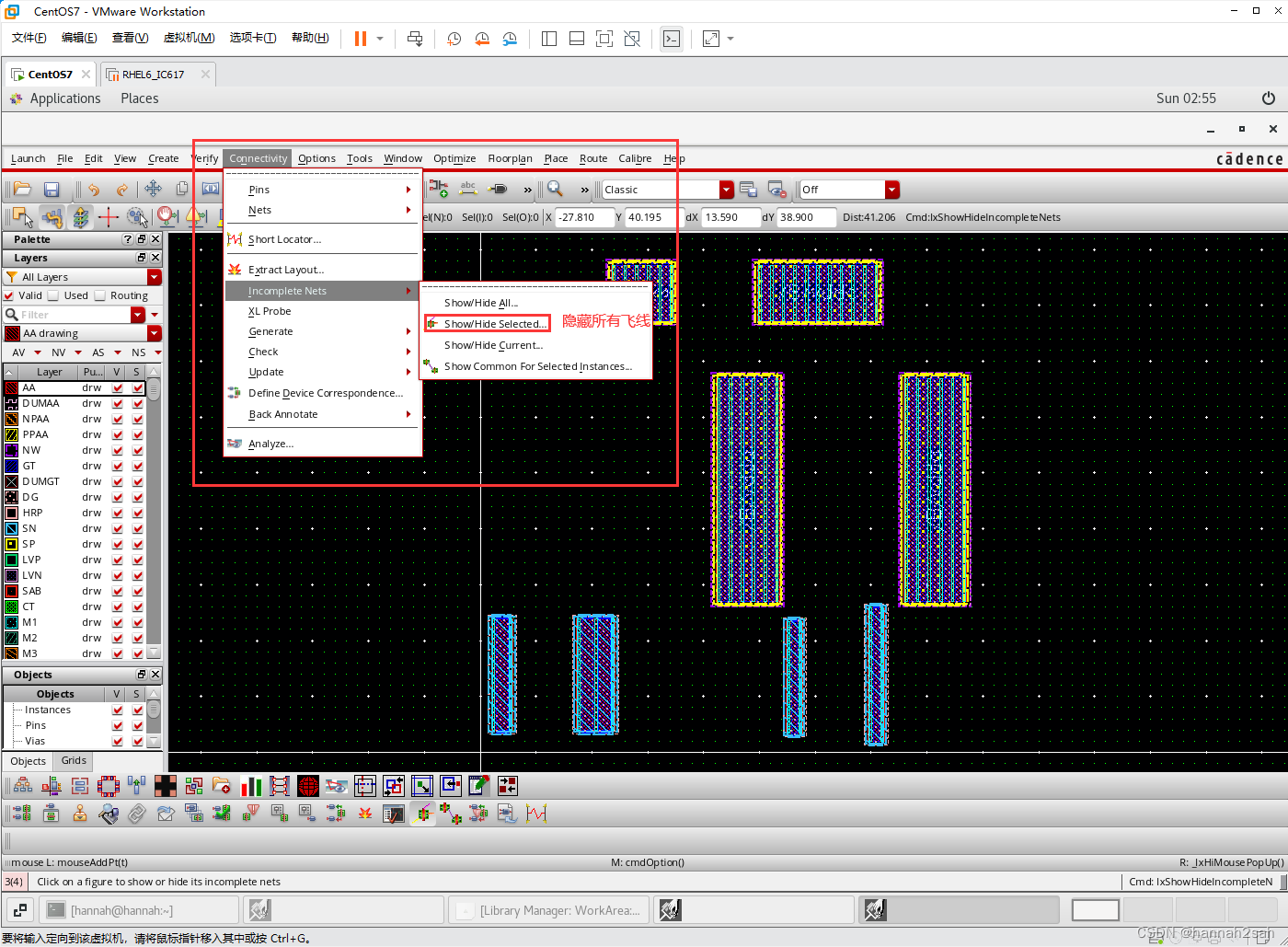This screenshot has width=1288, height=947.
Task: Choose Short Locator menu entry
Action: 322,239
